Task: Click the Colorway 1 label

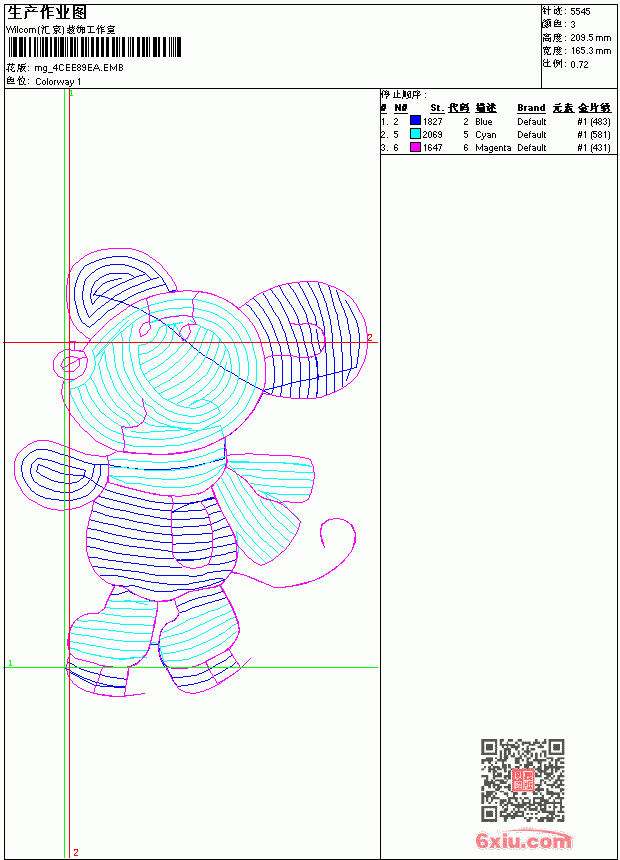Action: click(x=58, y=82)
